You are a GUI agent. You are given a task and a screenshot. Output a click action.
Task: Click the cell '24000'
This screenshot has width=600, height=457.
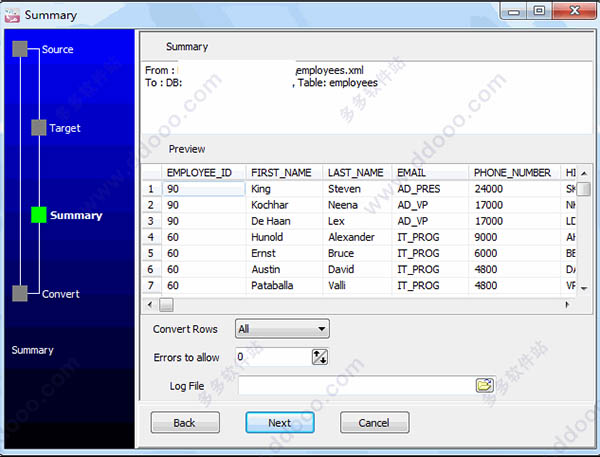514,189
